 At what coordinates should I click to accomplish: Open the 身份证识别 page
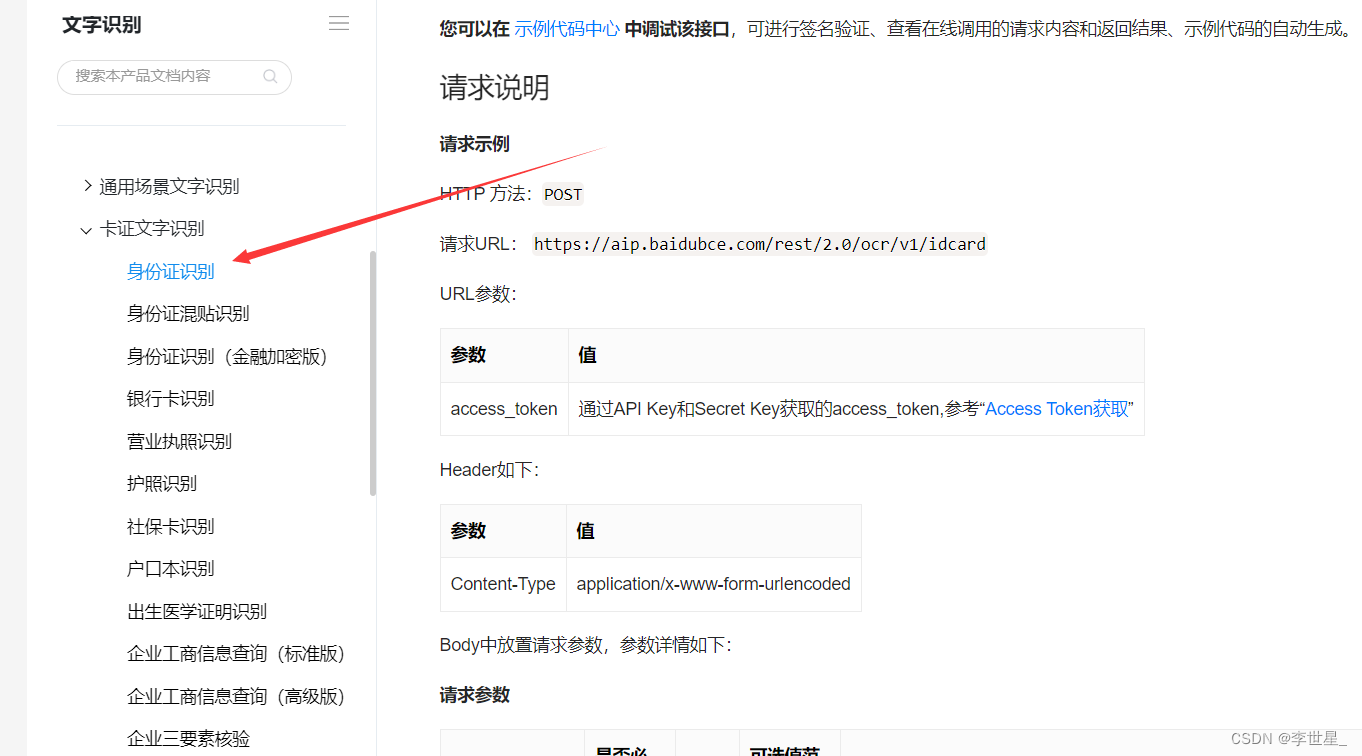[170, 271]
